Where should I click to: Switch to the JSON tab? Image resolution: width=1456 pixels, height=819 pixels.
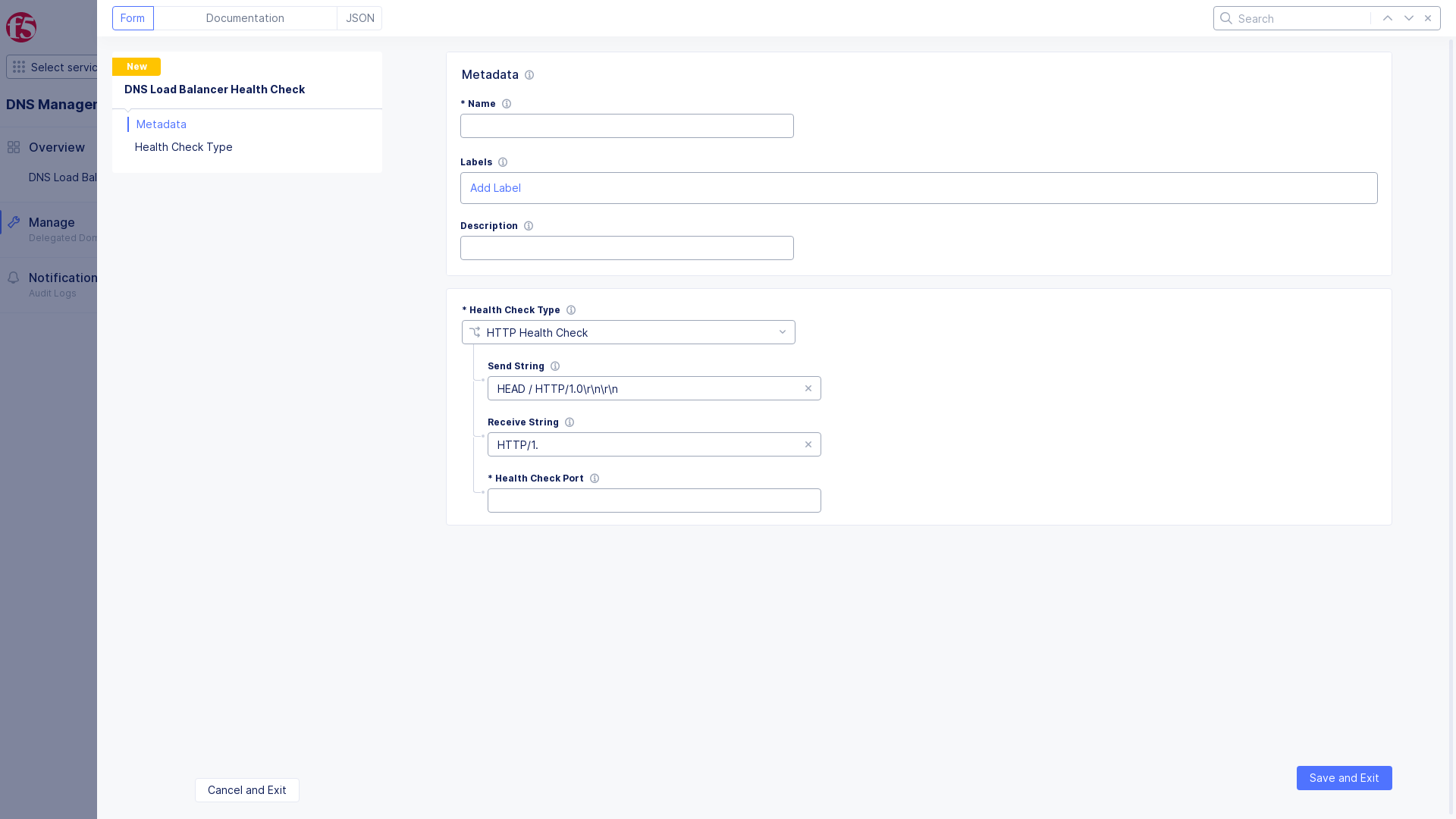[359, 17]
